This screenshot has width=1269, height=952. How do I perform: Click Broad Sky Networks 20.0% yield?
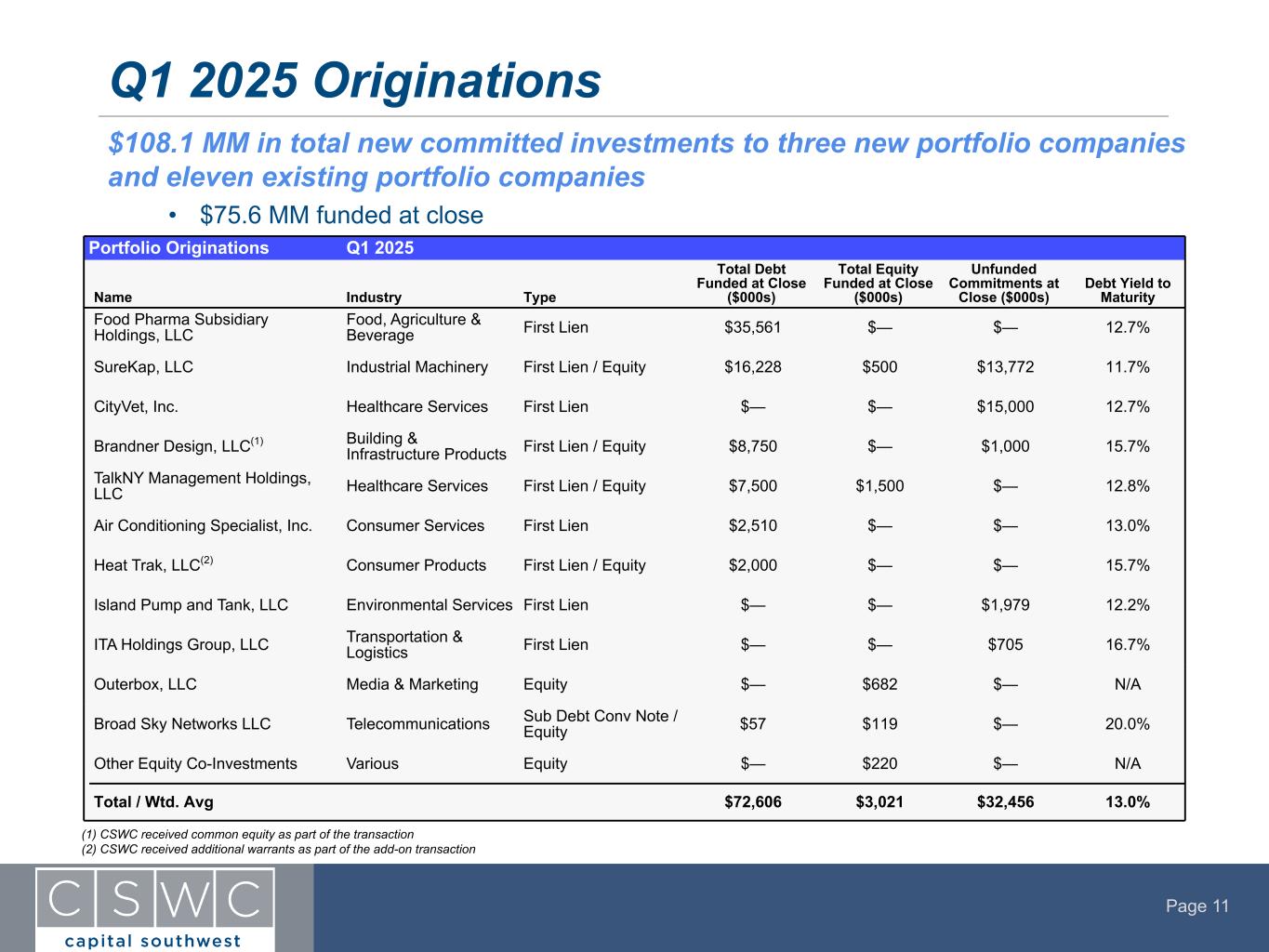[1127, 724]
